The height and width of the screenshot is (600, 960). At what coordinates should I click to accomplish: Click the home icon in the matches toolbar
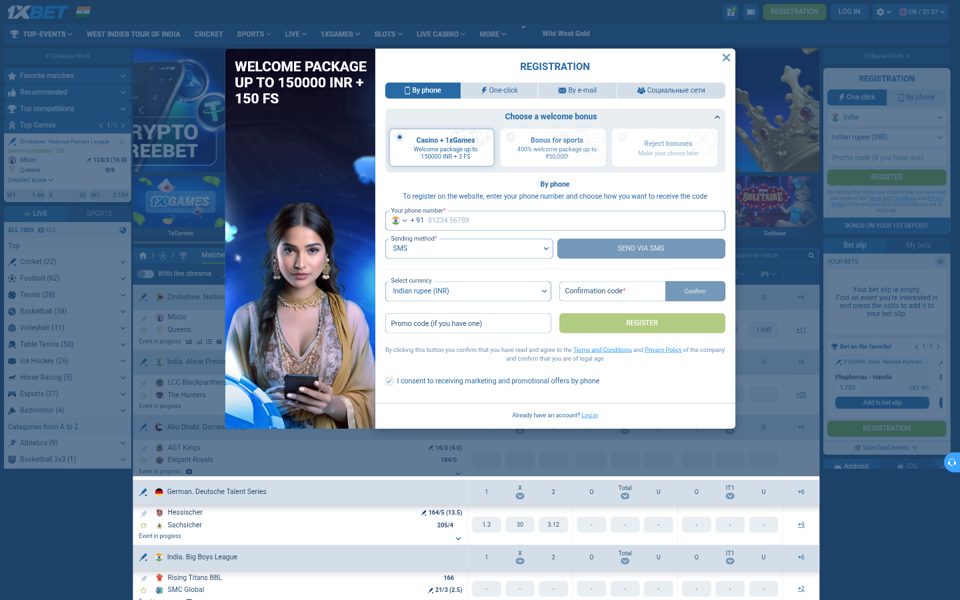coord(143,255)
